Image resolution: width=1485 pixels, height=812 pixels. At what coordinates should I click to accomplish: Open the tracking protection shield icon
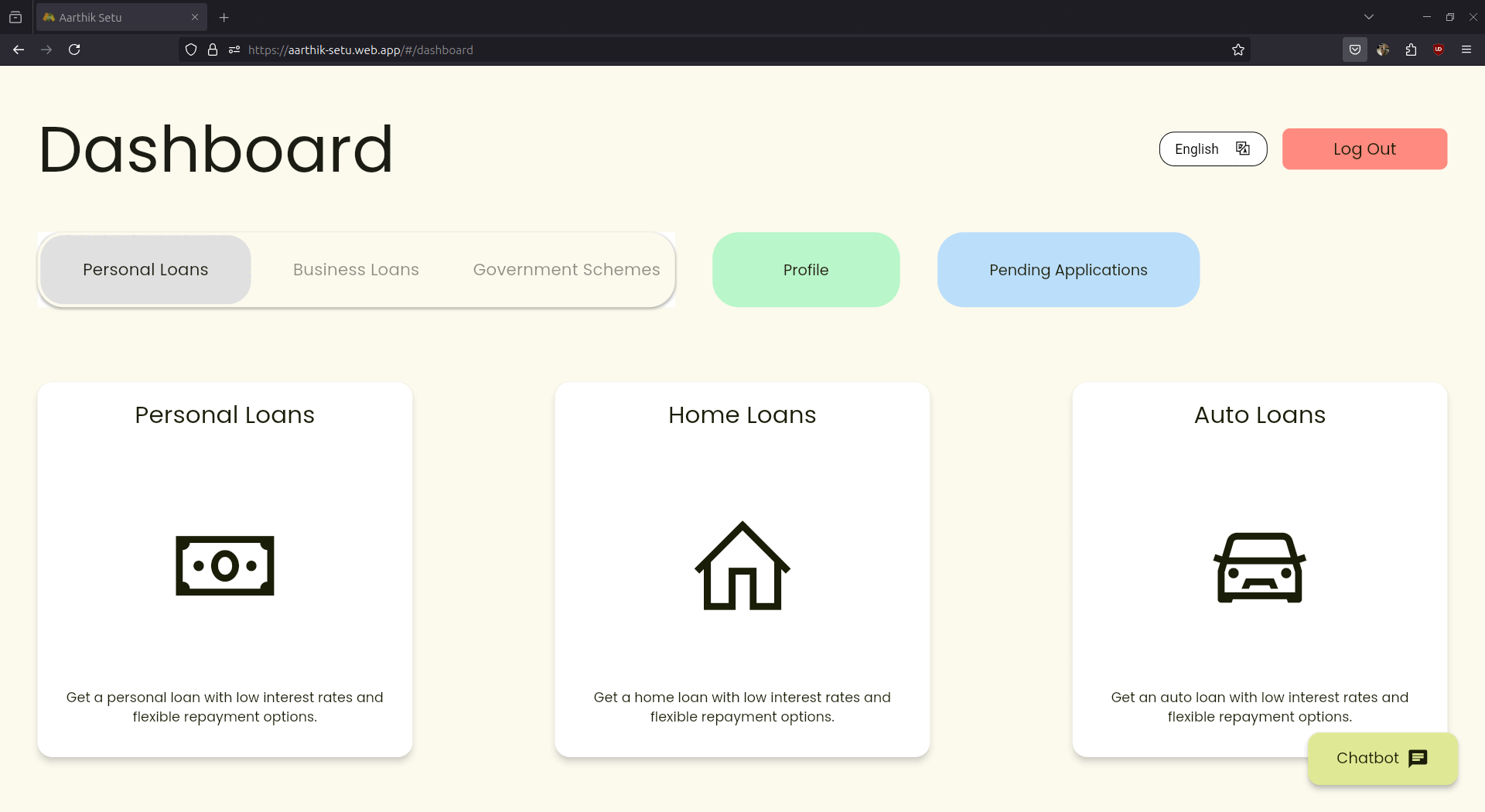(x=191, y=49)
